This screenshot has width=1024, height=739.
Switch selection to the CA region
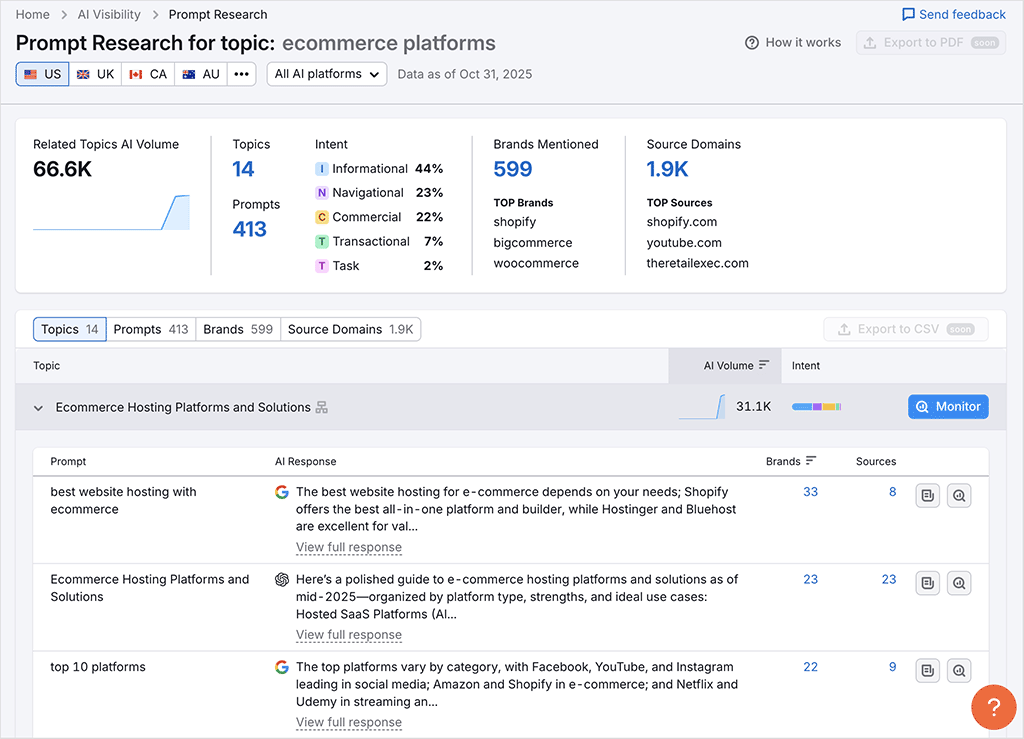click(147, 73)
